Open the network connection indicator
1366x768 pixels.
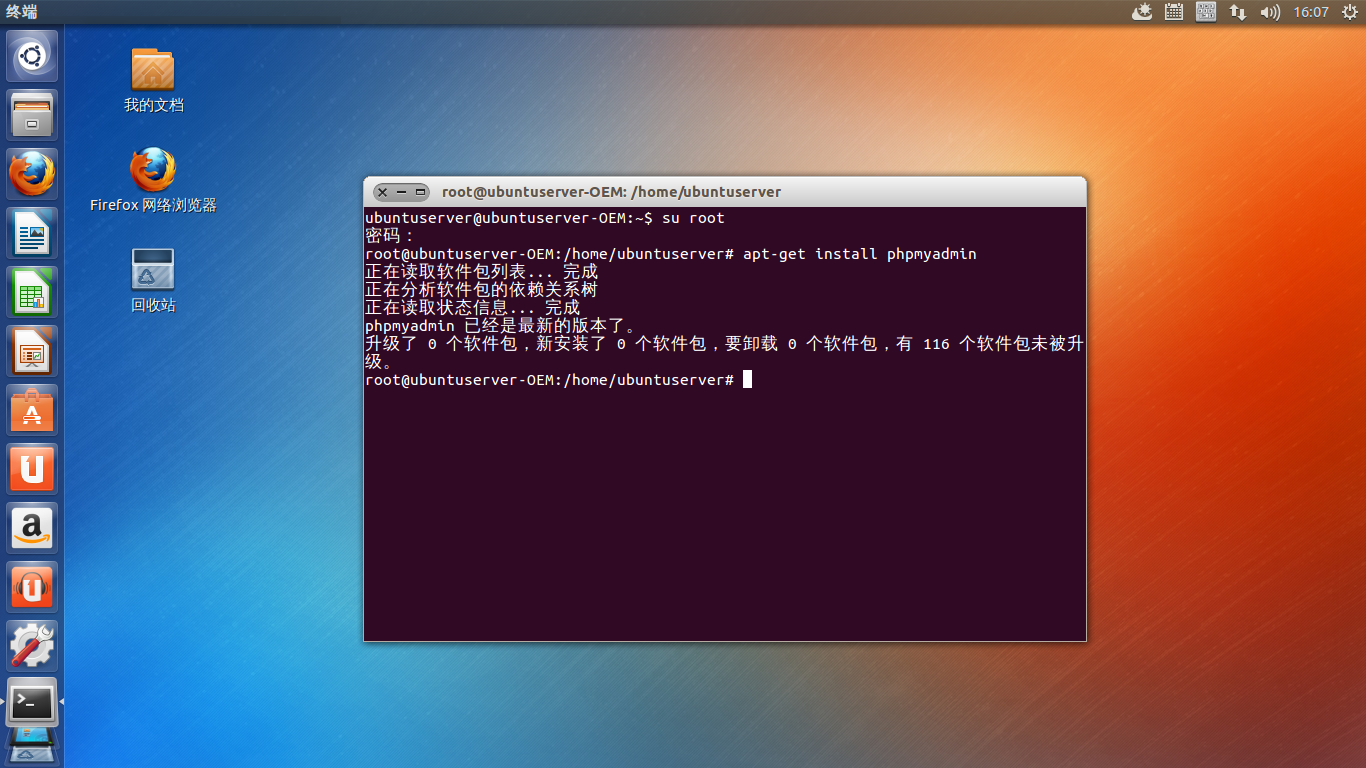tap(1238, 12)
